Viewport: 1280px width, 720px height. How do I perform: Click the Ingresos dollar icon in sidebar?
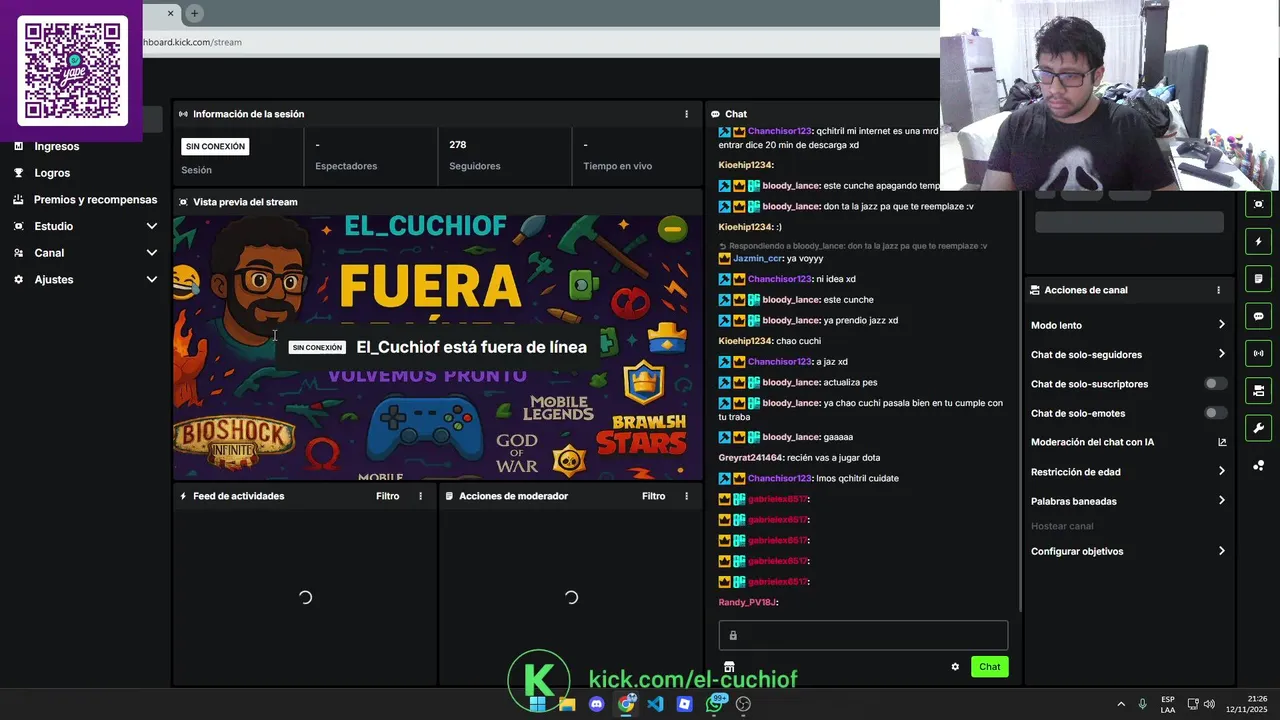coord(18,146)
